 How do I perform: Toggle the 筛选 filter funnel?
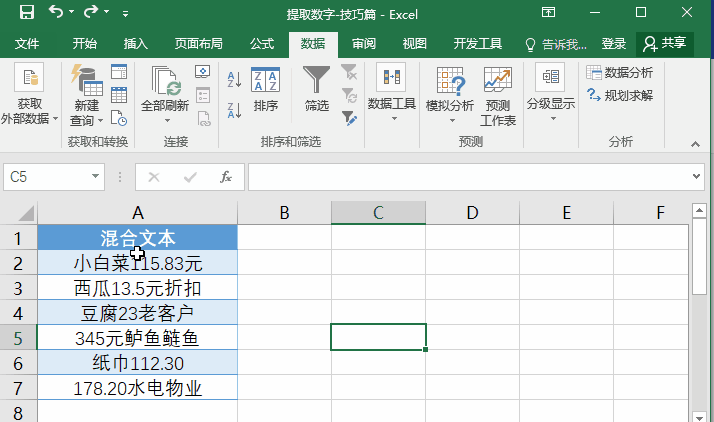pyautogui.click(x=316, y=90)
